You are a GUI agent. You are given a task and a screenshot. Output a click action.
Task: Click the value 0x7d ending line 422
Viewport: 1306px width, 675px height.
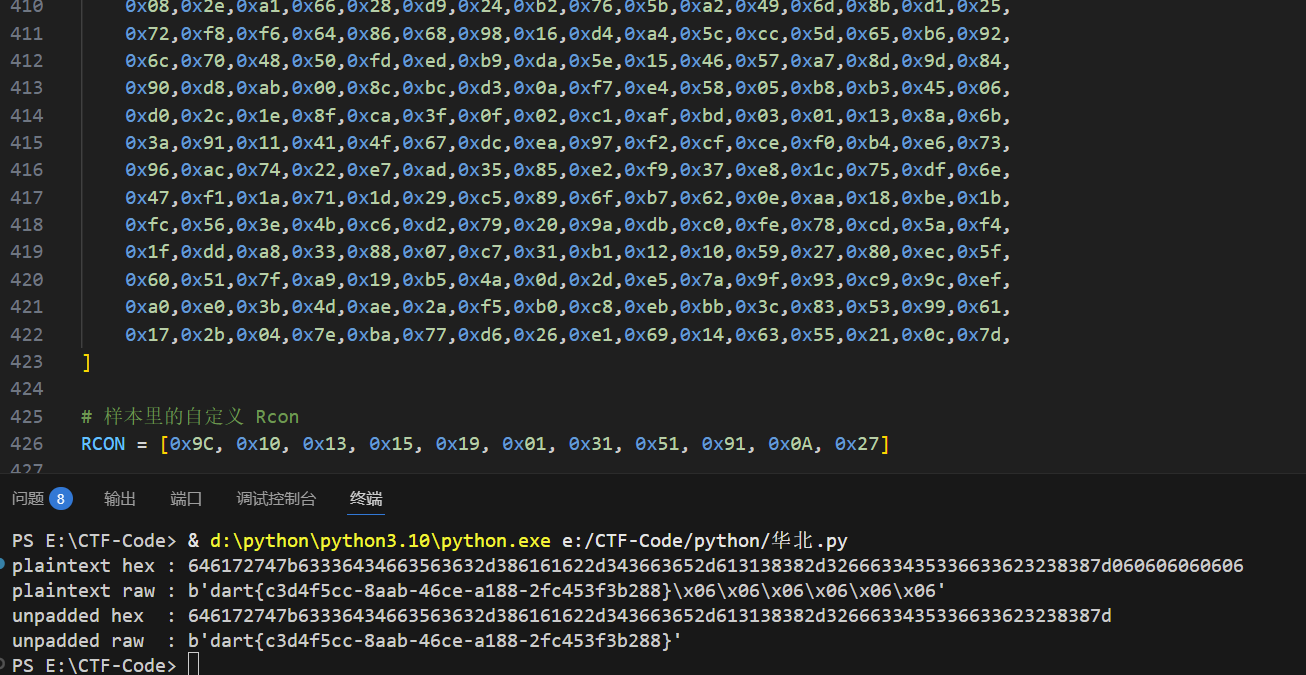(x=979, y=334)
